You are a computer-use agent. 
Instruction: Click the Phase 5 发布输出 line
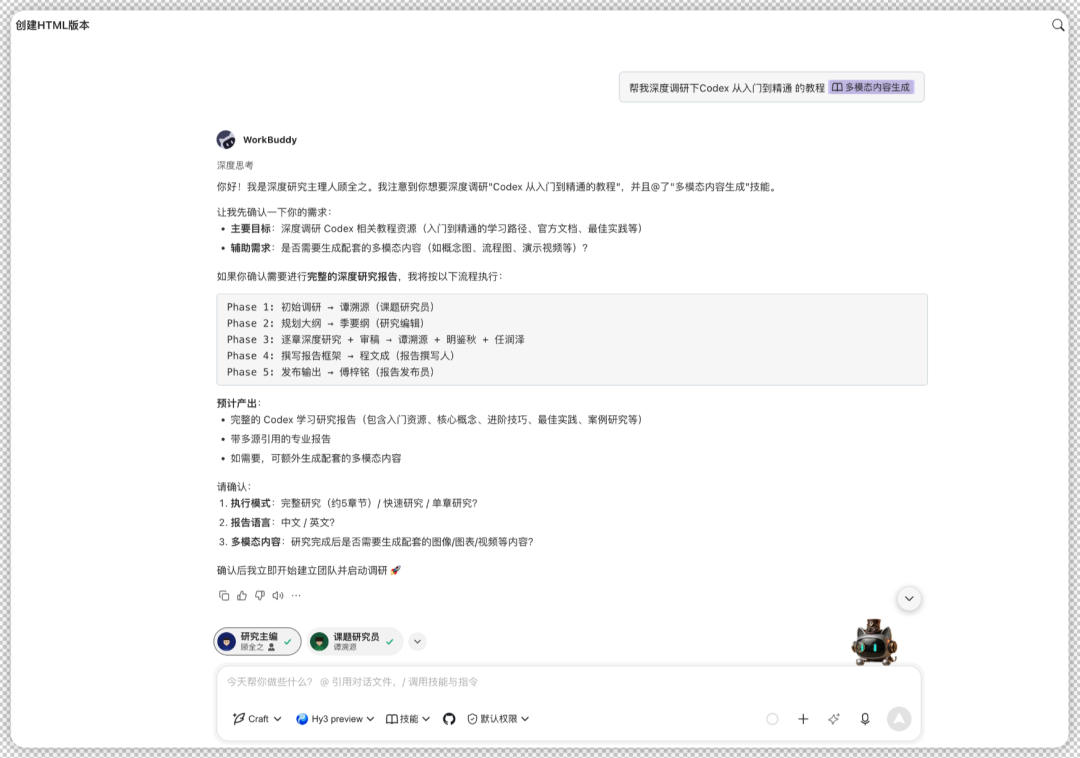[331, 372]
